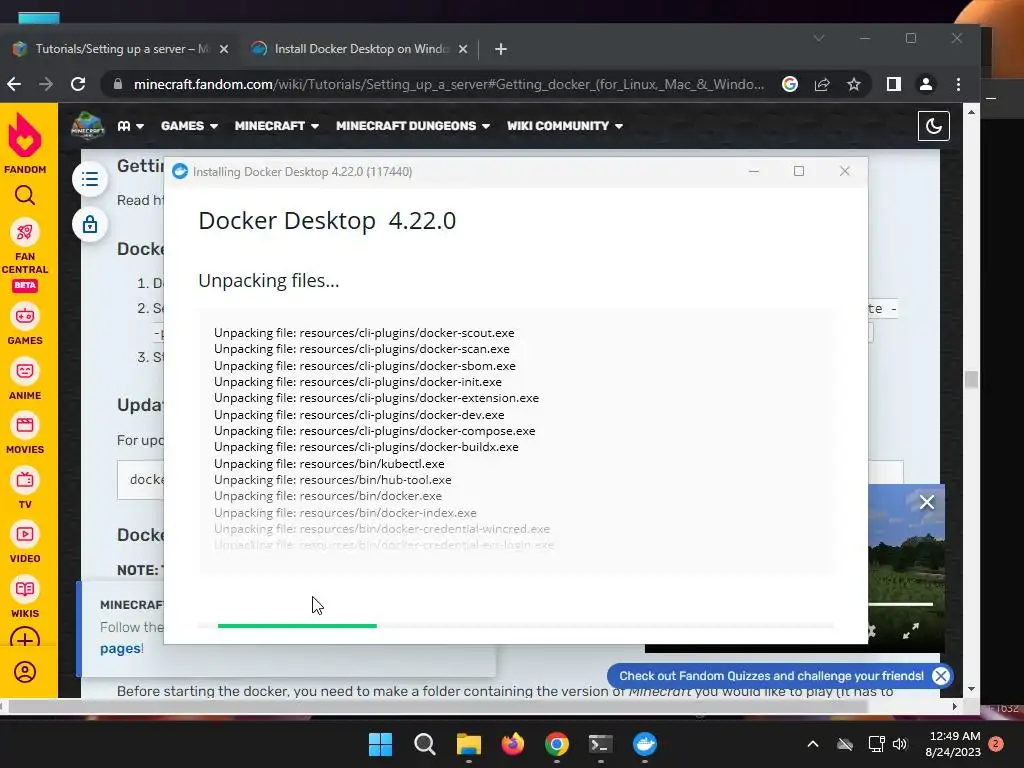Expand the GAMES dropdown menu
This screenshot has width=1024, height=768.
(x=189, y=125)
